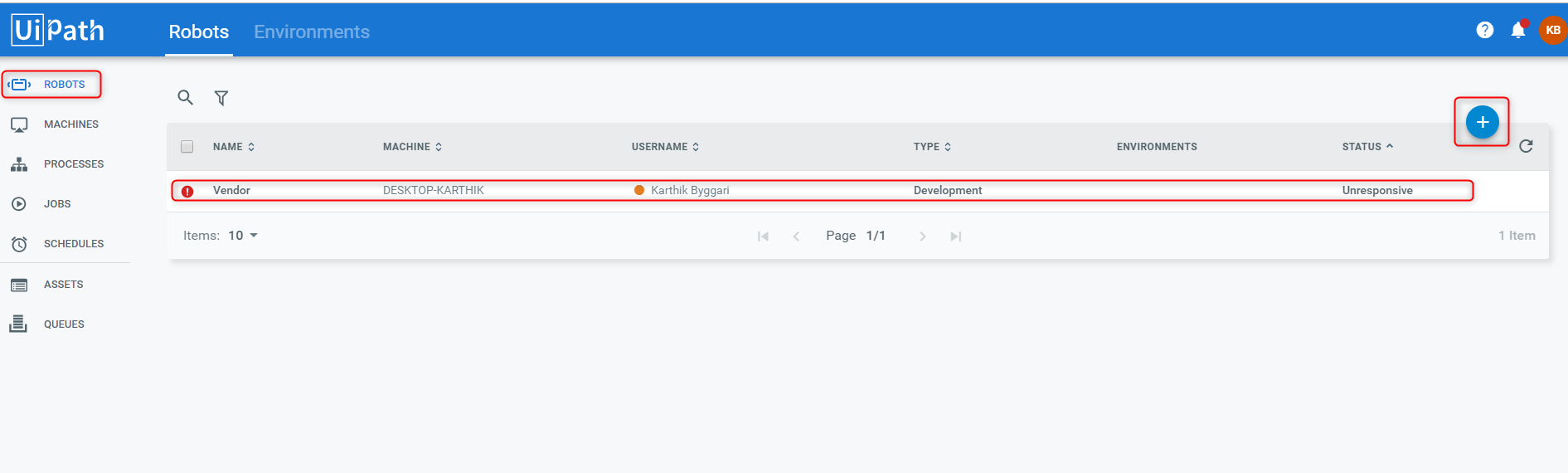Click the Machines monitor icon
Screen dimensions: 1568x473
coord(19,124)
